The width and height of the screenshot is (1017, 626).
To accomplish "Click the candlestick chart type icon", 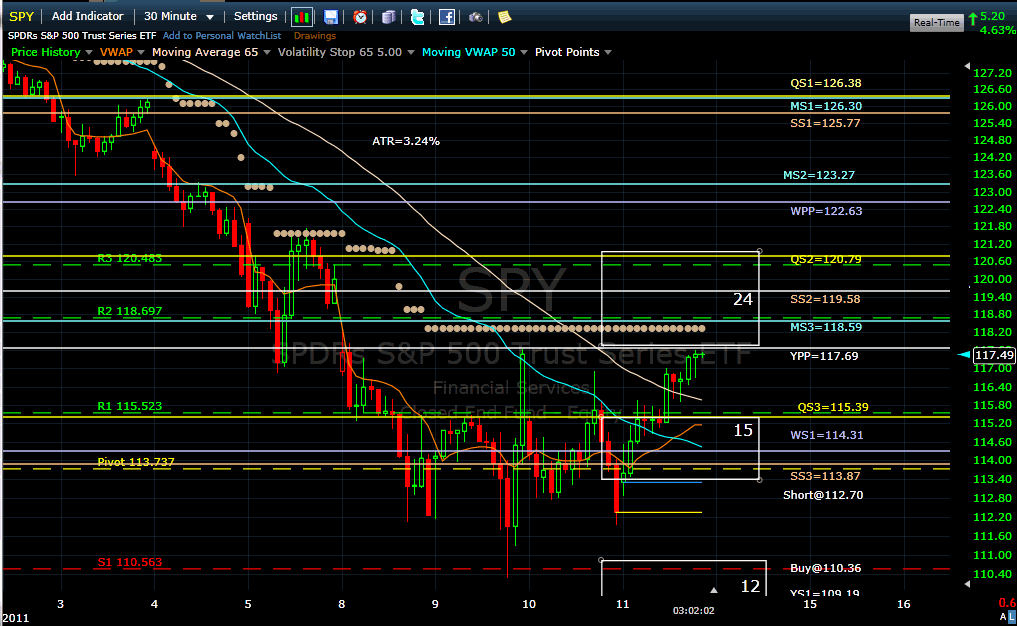I will point(302,17).
